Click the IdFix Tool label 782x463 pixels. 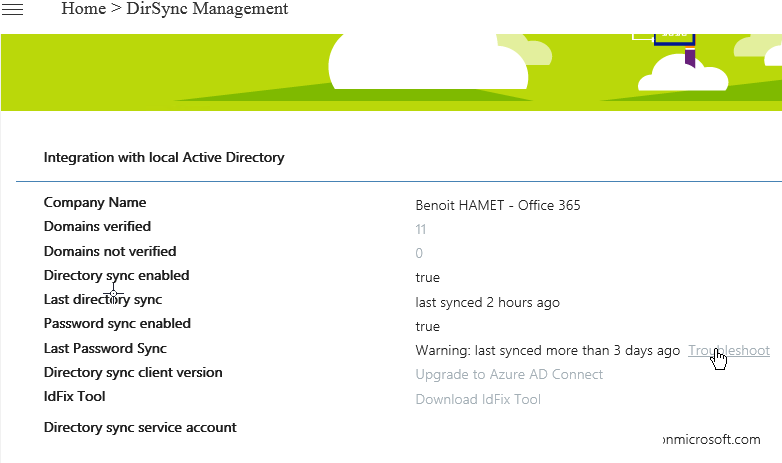75,396
